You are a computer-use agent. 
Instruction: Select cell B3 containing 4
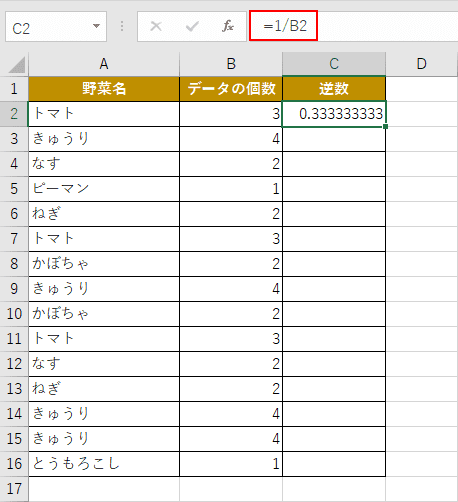231,139
